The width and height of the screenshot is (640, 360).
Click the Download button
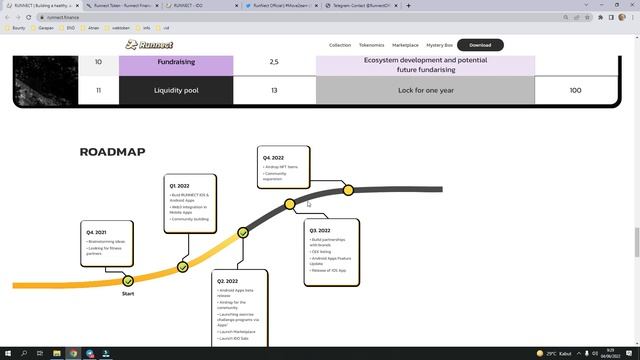pos(480,45)
